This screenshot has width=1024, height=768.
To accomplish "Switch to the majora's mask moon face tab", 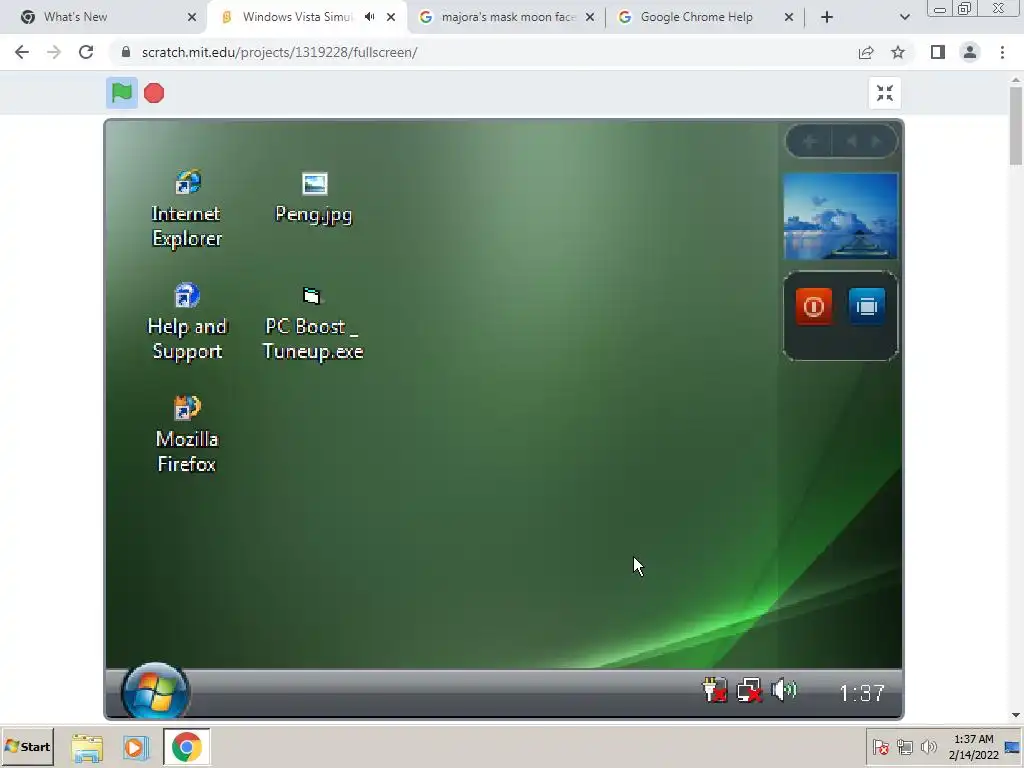I will pos(507,17).
